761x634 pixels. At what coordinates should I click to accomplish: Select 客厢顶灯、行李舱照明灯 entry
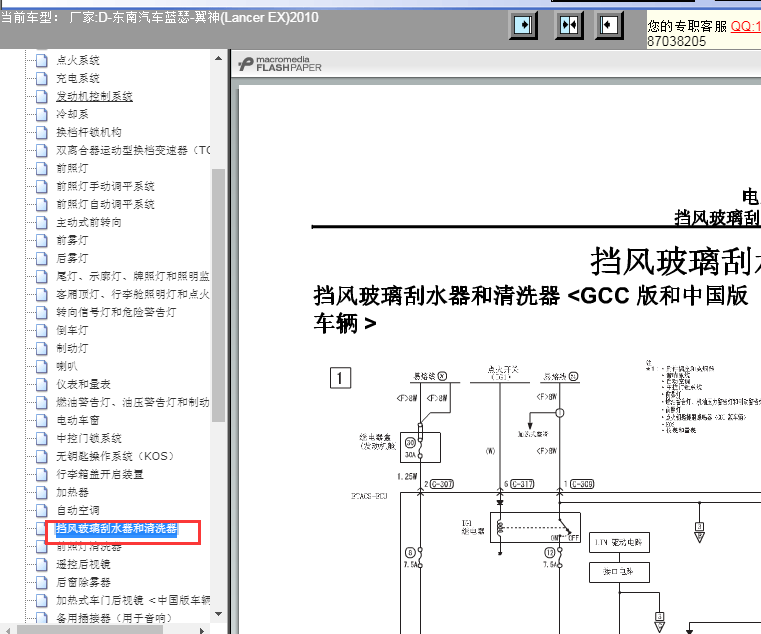point(133,294)
